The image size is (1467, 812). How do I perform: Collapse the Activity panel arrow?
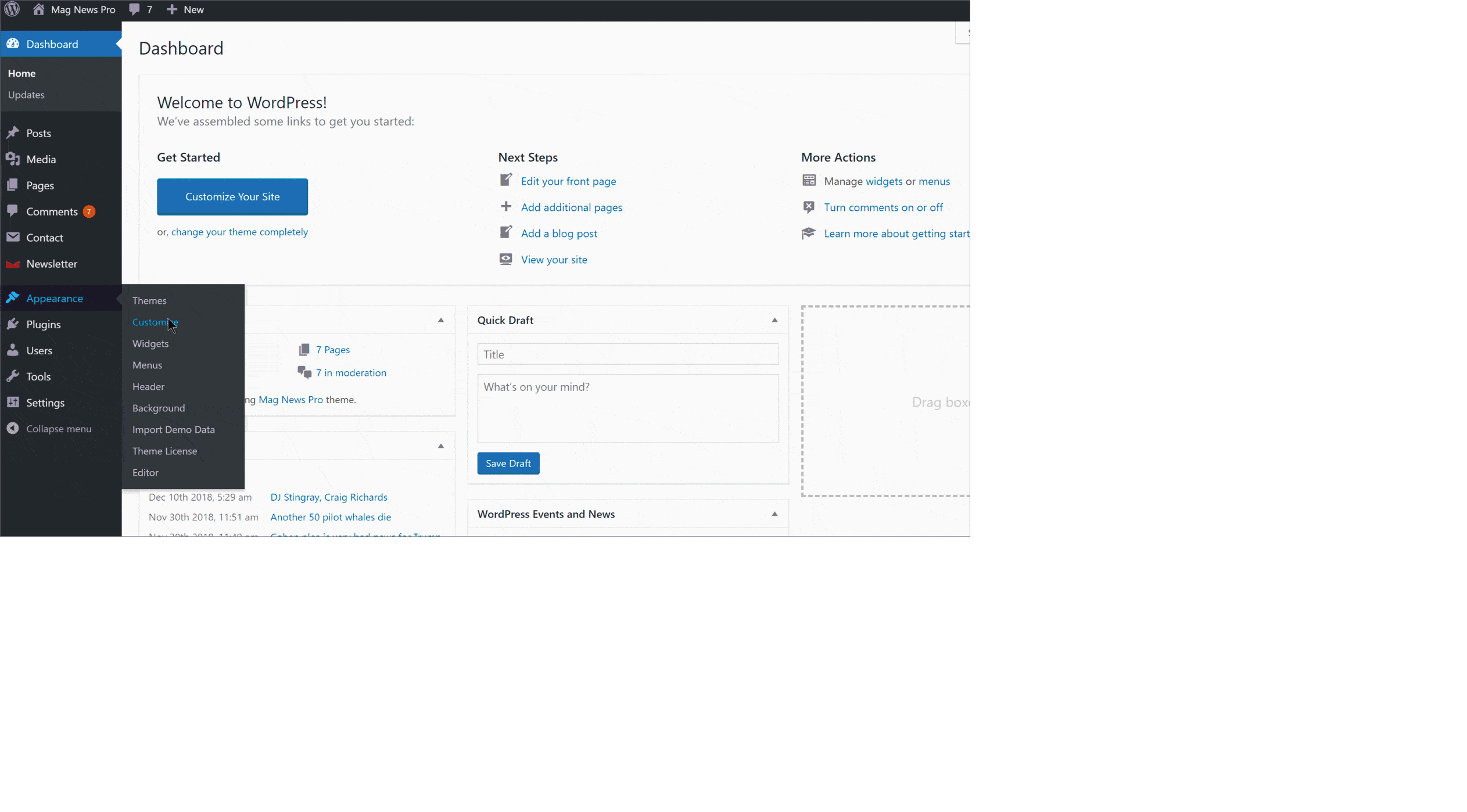tap(441, 446)
